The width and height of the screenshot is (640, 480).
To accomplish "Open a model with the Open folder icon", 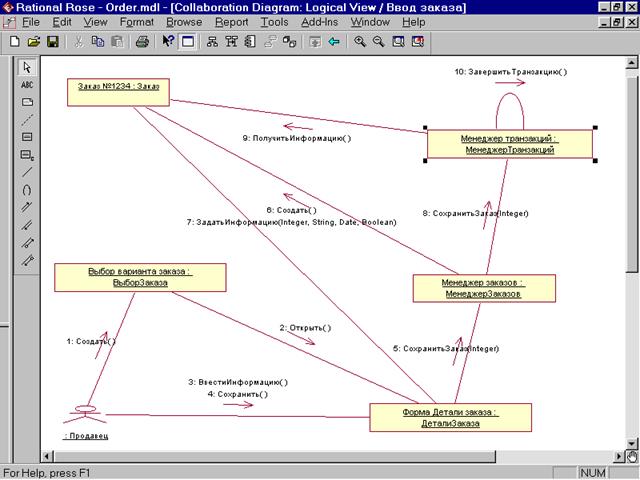I will tap(34, 42).
